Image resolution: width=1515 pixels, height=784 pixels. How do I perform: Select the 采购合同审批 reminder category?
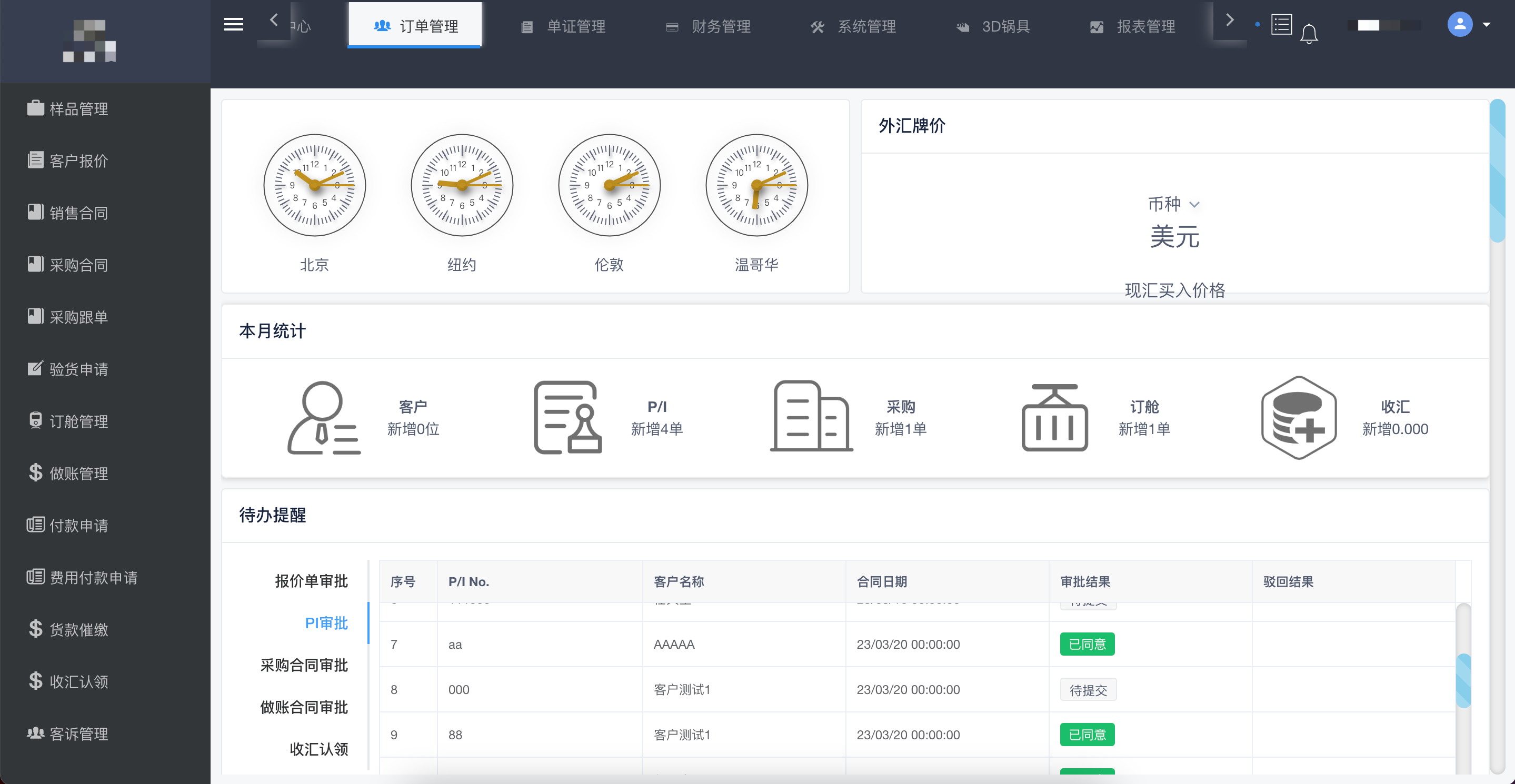coord(304,665)
